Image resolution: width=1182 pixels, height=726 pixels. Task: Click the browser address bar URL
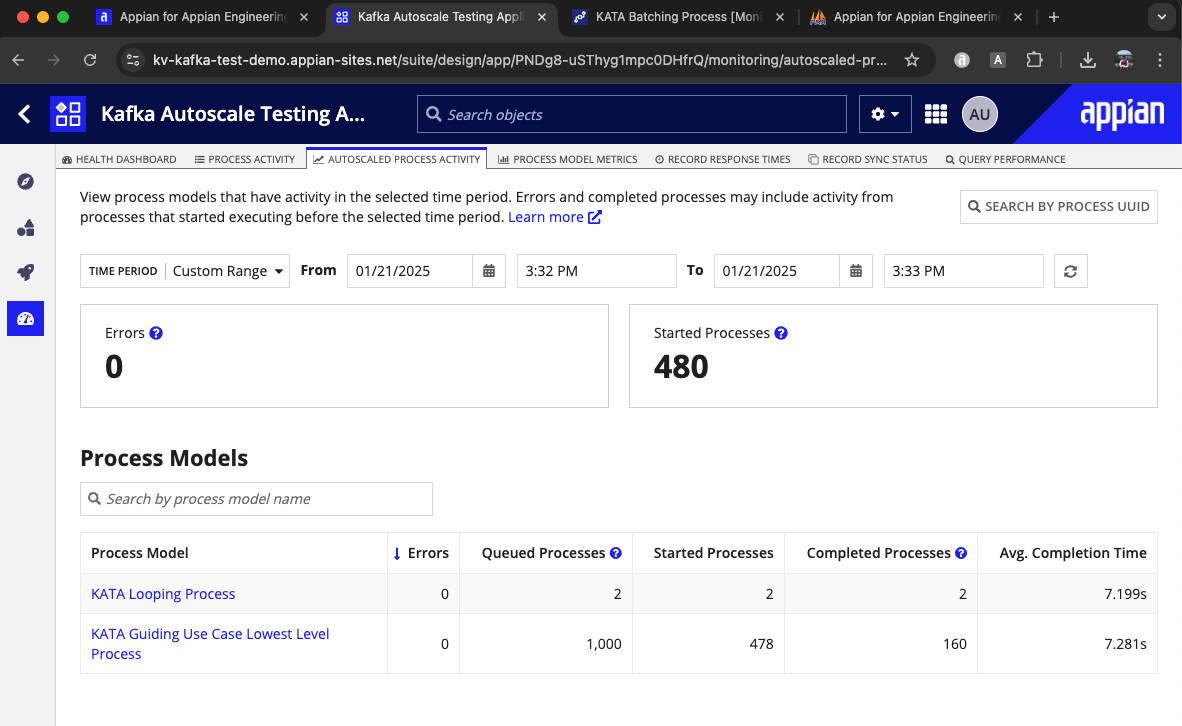(519, 60)
